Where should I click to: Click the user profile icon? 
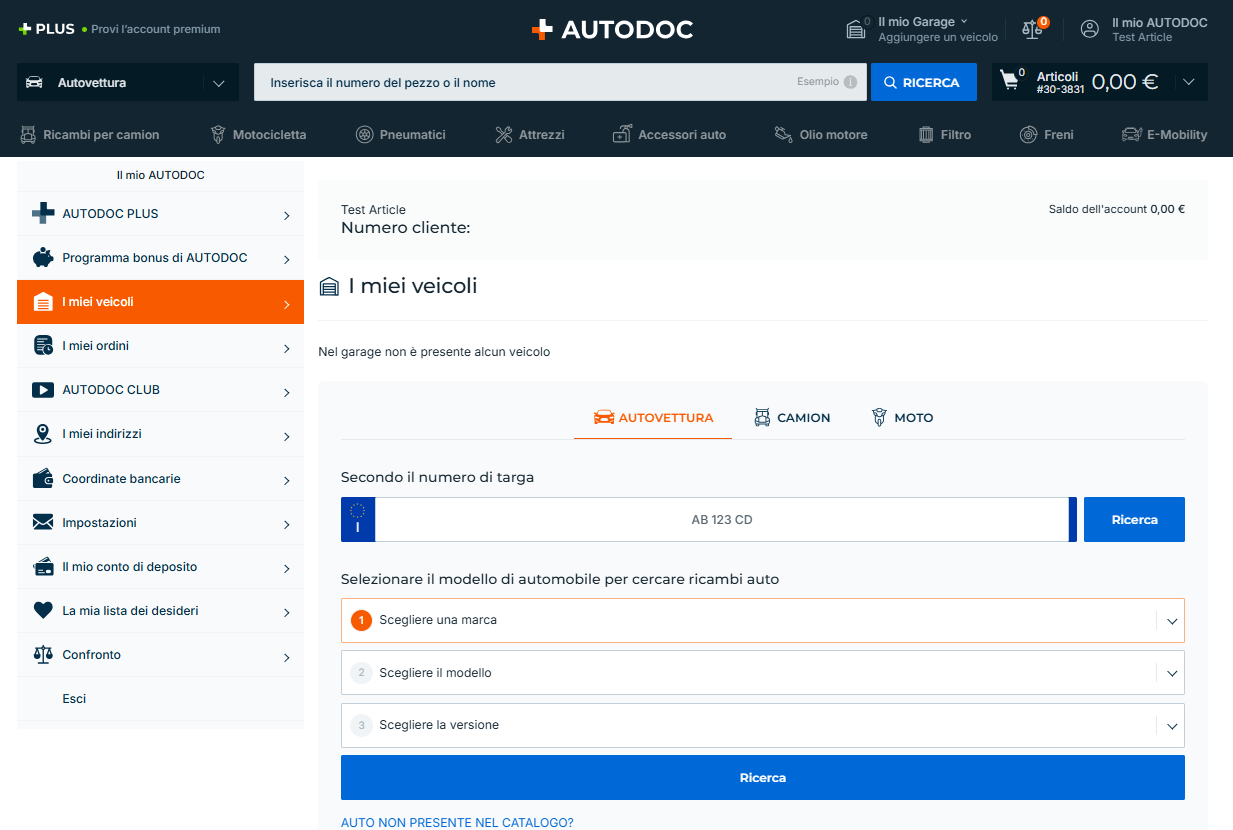click(1090, 29)
